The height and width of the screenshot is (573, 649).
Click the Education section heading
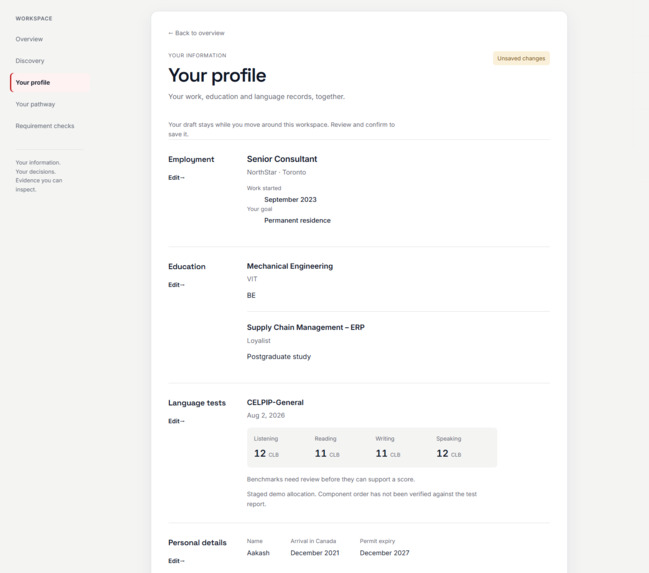point(187,267)
